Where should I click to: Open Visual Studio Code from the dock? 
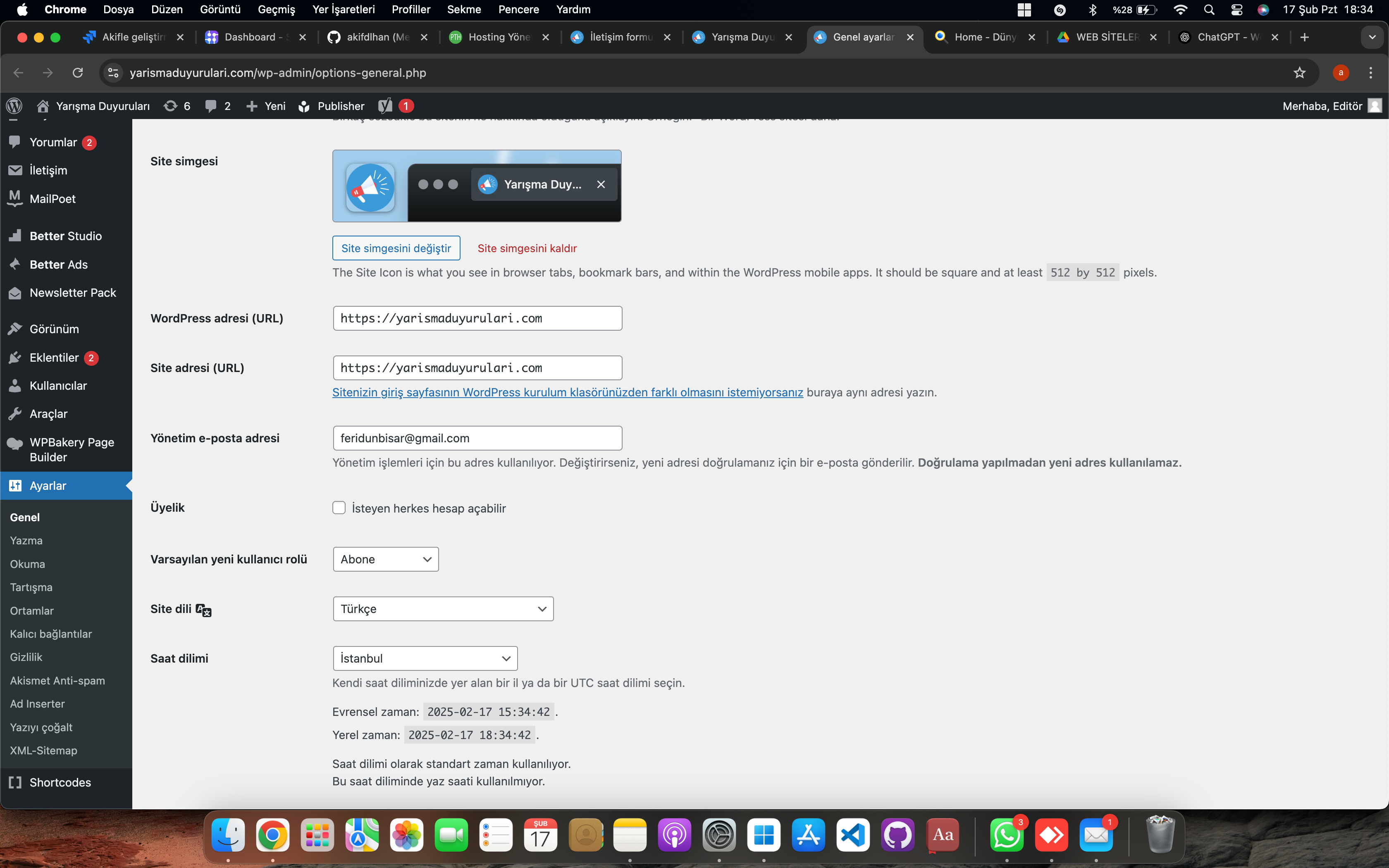(x=852, y=835)
